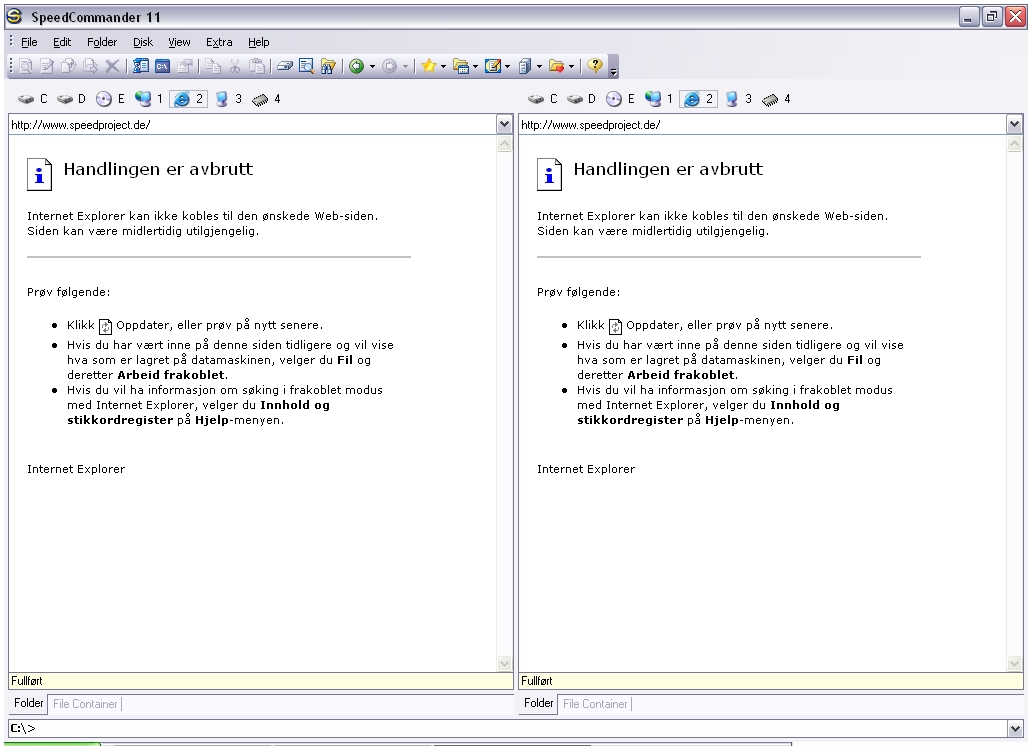Select CD drive E in right panel

pos(620,99)
